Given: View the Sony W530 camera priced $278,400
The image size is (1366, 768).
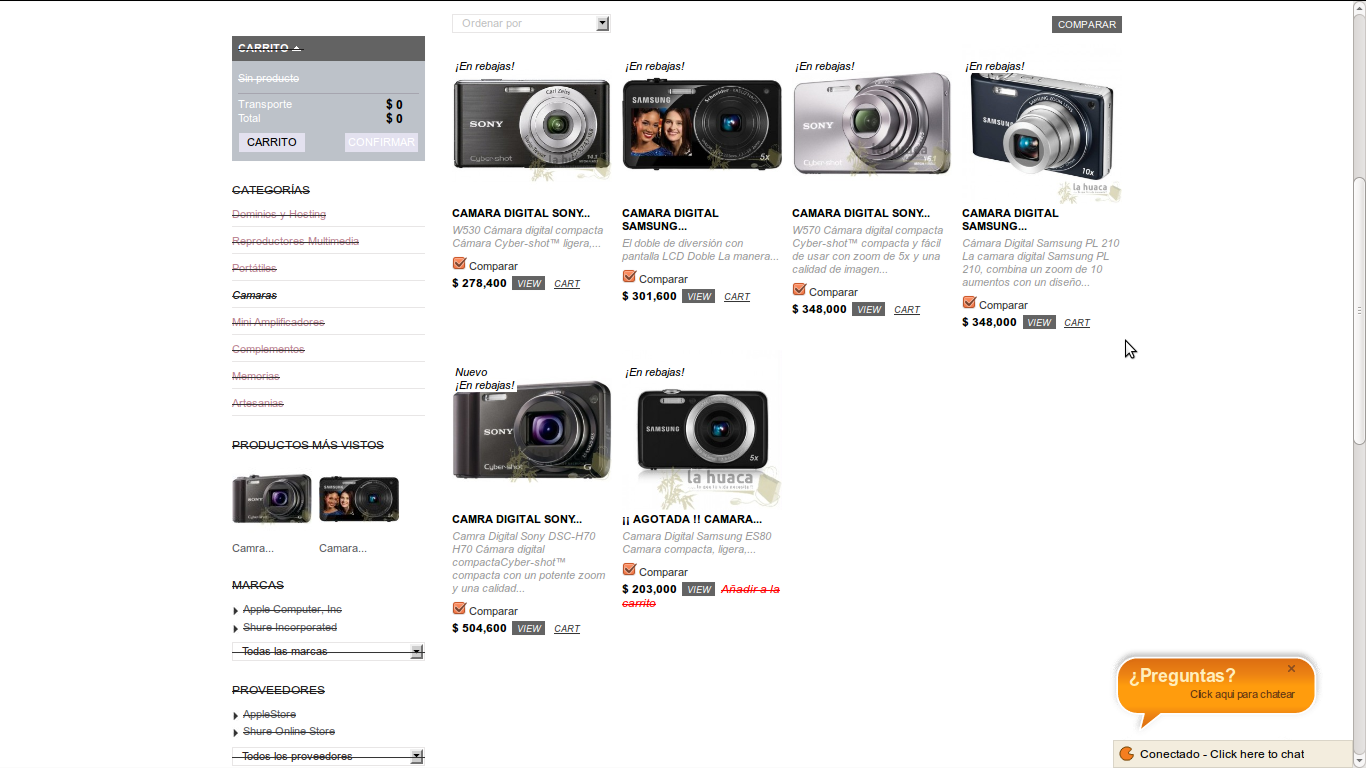Looking at the screenshot, I should coord(528,284).
